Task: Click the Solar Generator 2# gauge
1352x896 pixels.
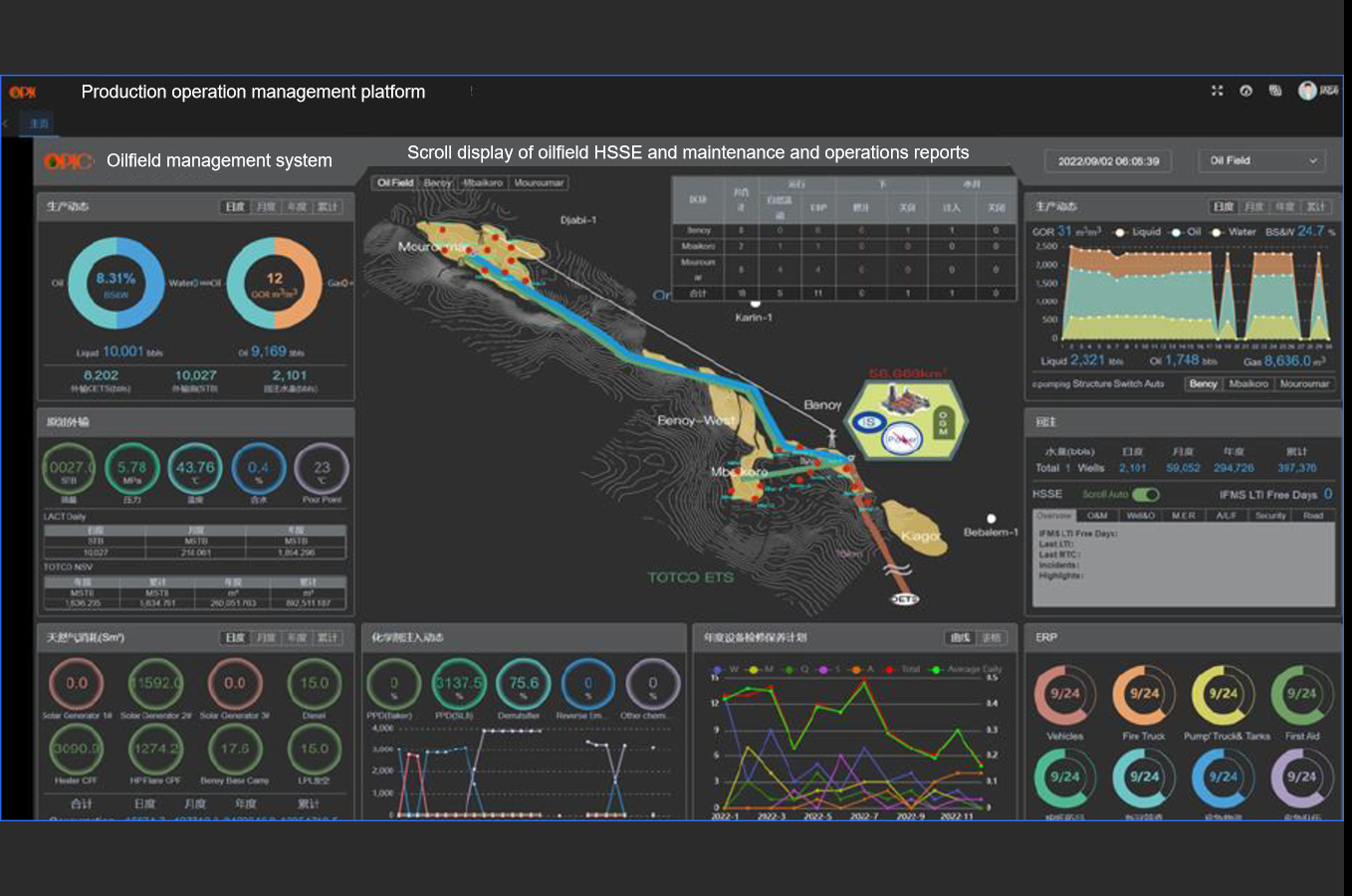Action: click(x=155, y=684)
